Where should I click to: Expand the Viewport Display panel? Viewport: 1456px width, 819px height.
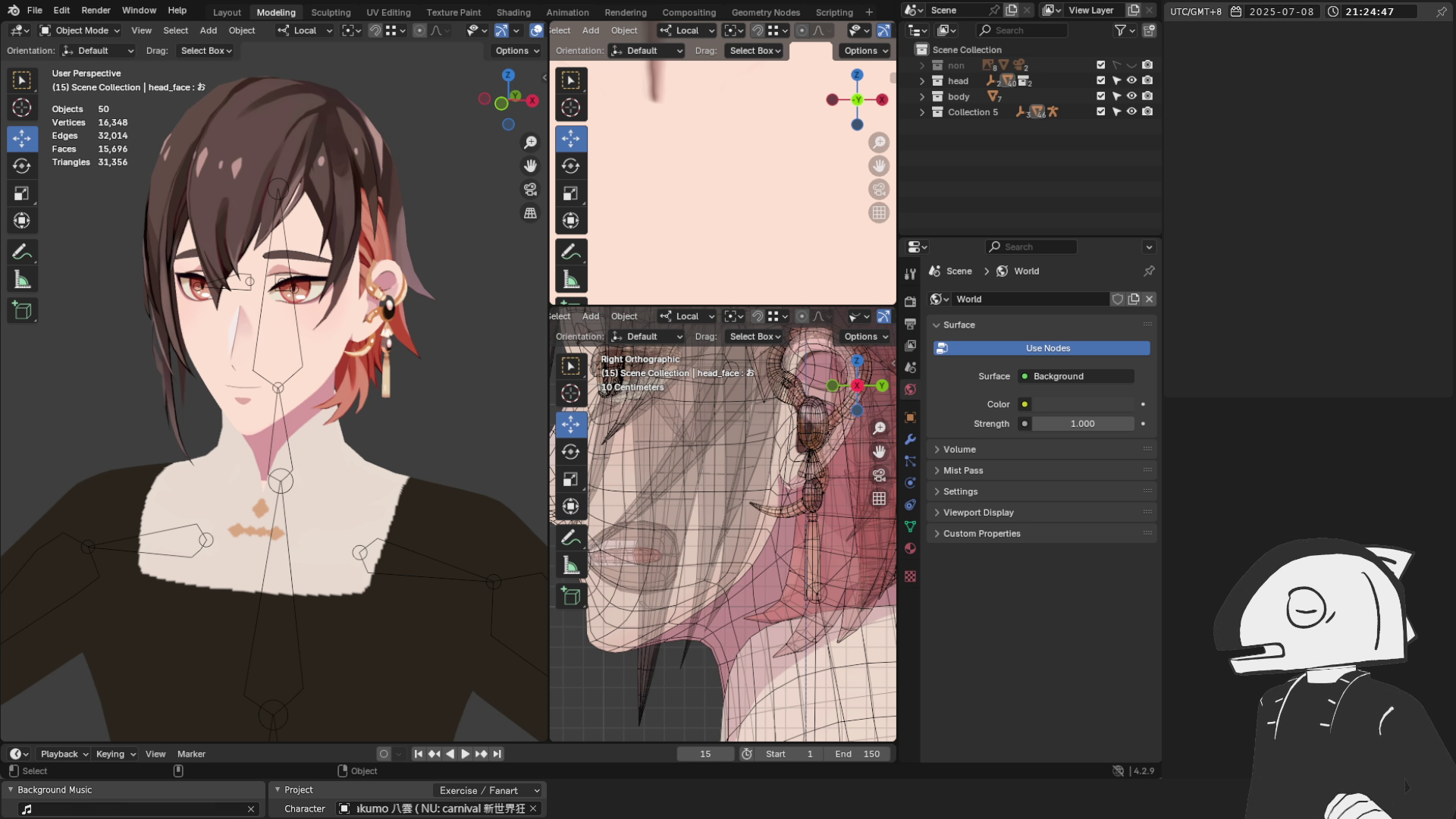(1040, 513)
